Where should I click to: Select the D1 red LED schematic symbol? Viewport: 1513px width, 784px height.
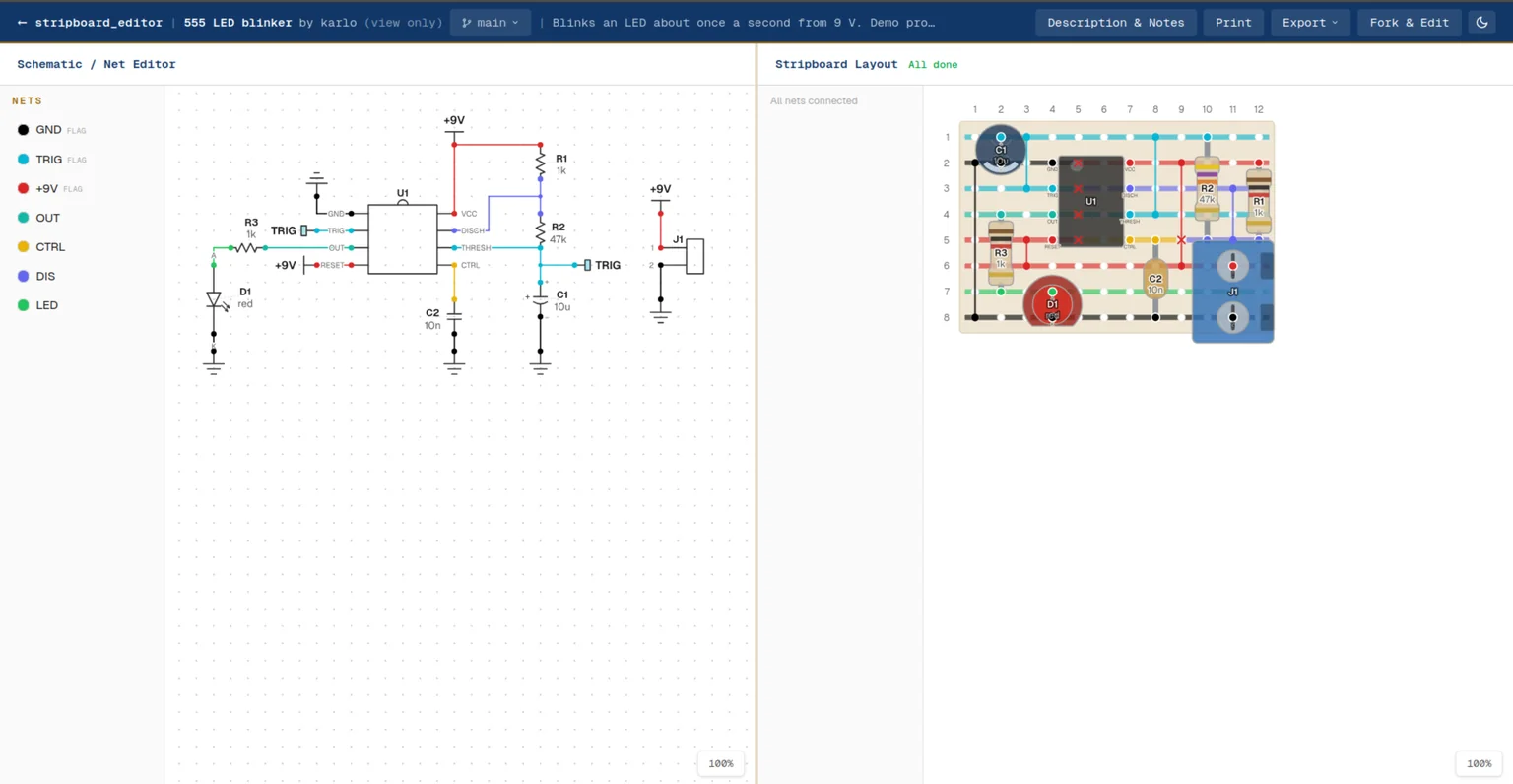[215, 300]
